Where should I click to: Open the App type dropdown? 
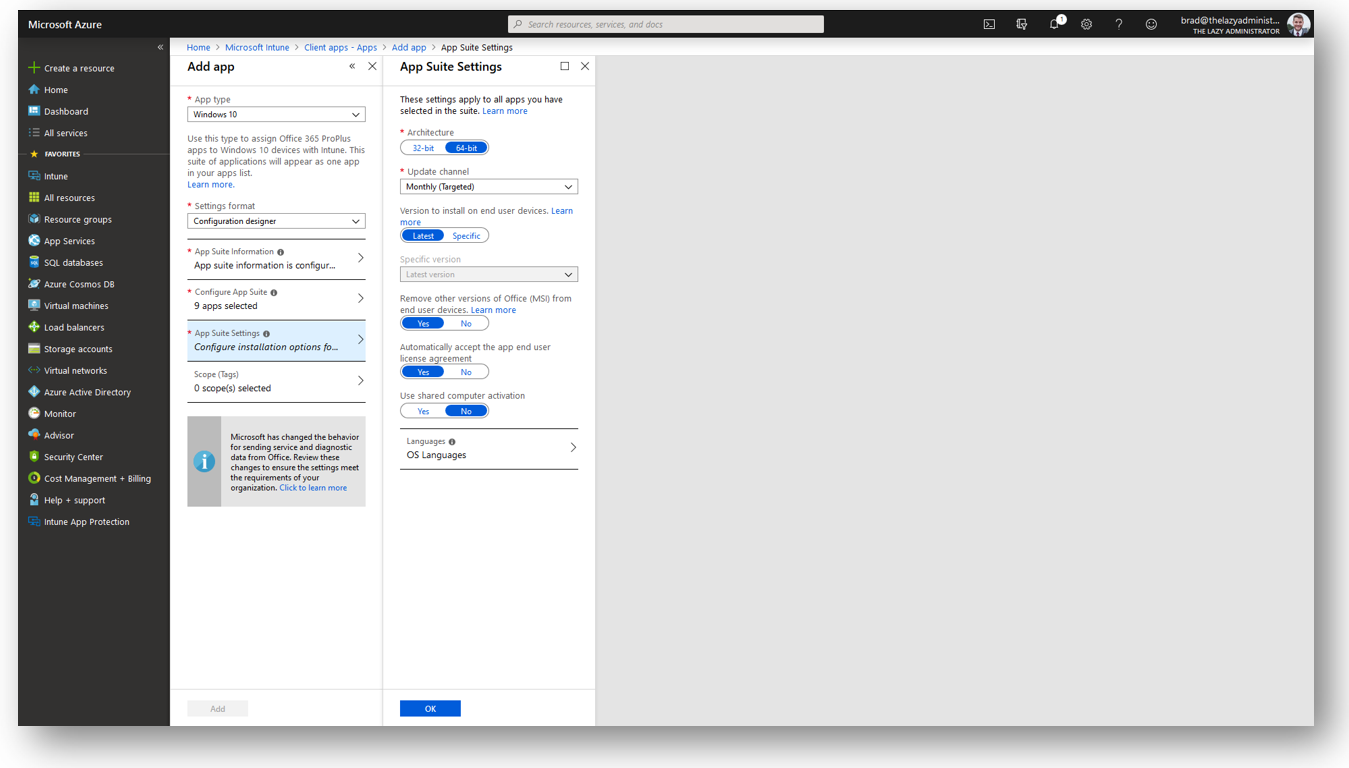pos(276,115)
